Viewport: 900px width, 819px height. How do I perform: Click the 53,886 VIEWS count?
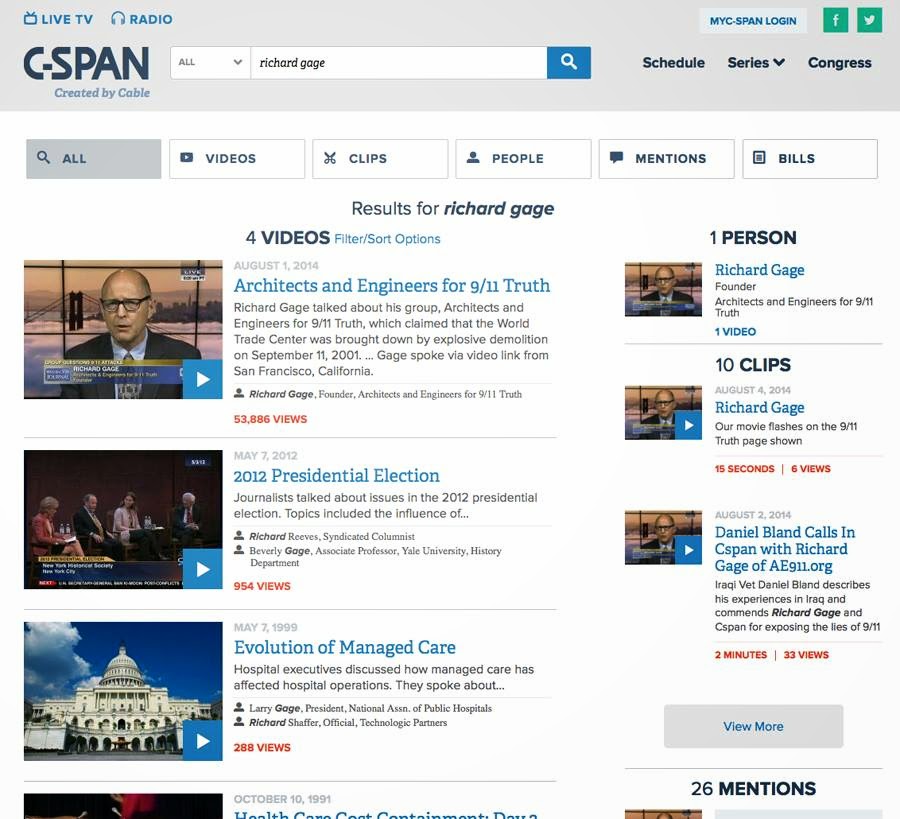pyautogui.click(x=270, y=419)
